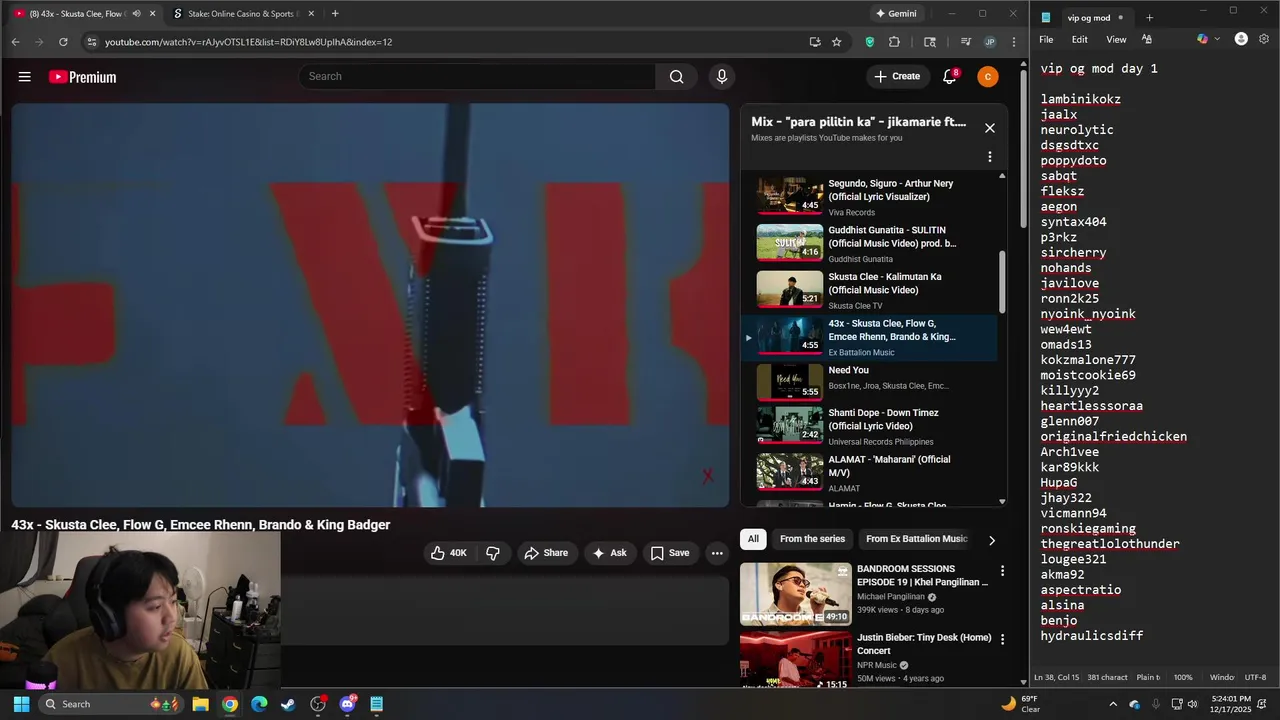Open Notepad Edit menu
Viewport: 1280px width, 720px height.
[x=1080, y=40]
